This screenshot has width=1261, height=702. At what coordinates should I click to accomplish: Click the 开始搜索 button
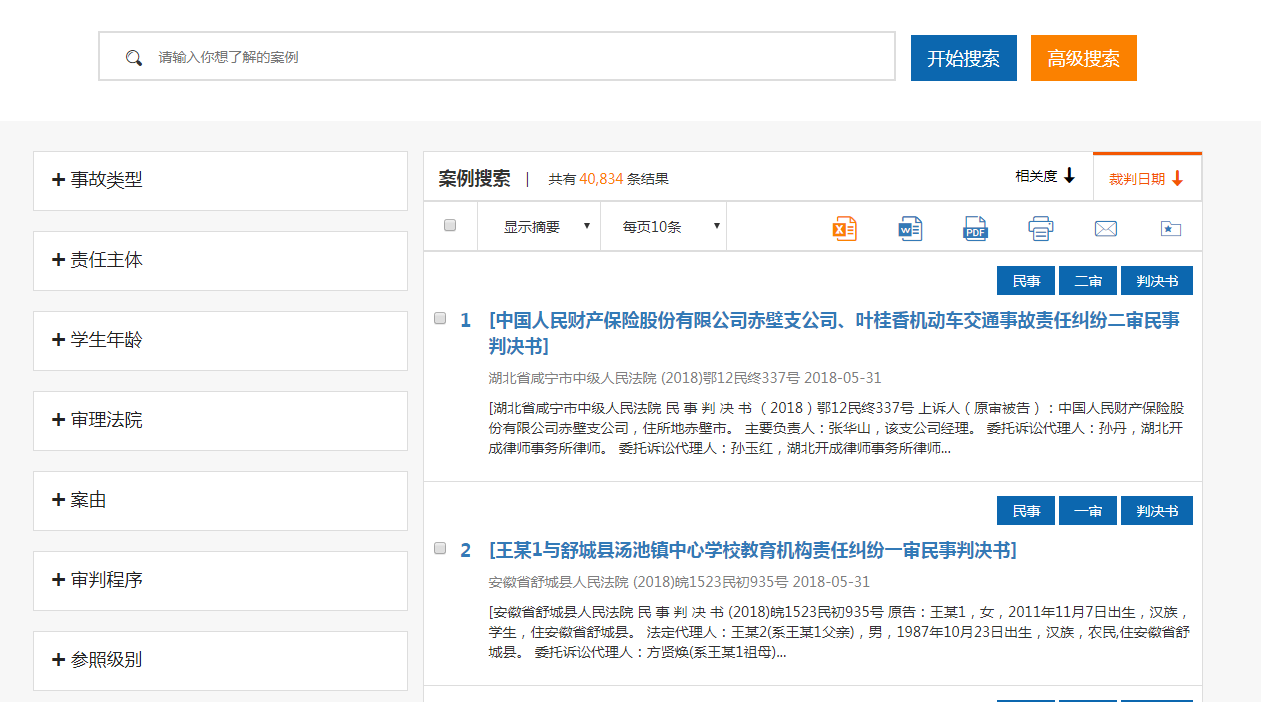[x=963, y=58]
